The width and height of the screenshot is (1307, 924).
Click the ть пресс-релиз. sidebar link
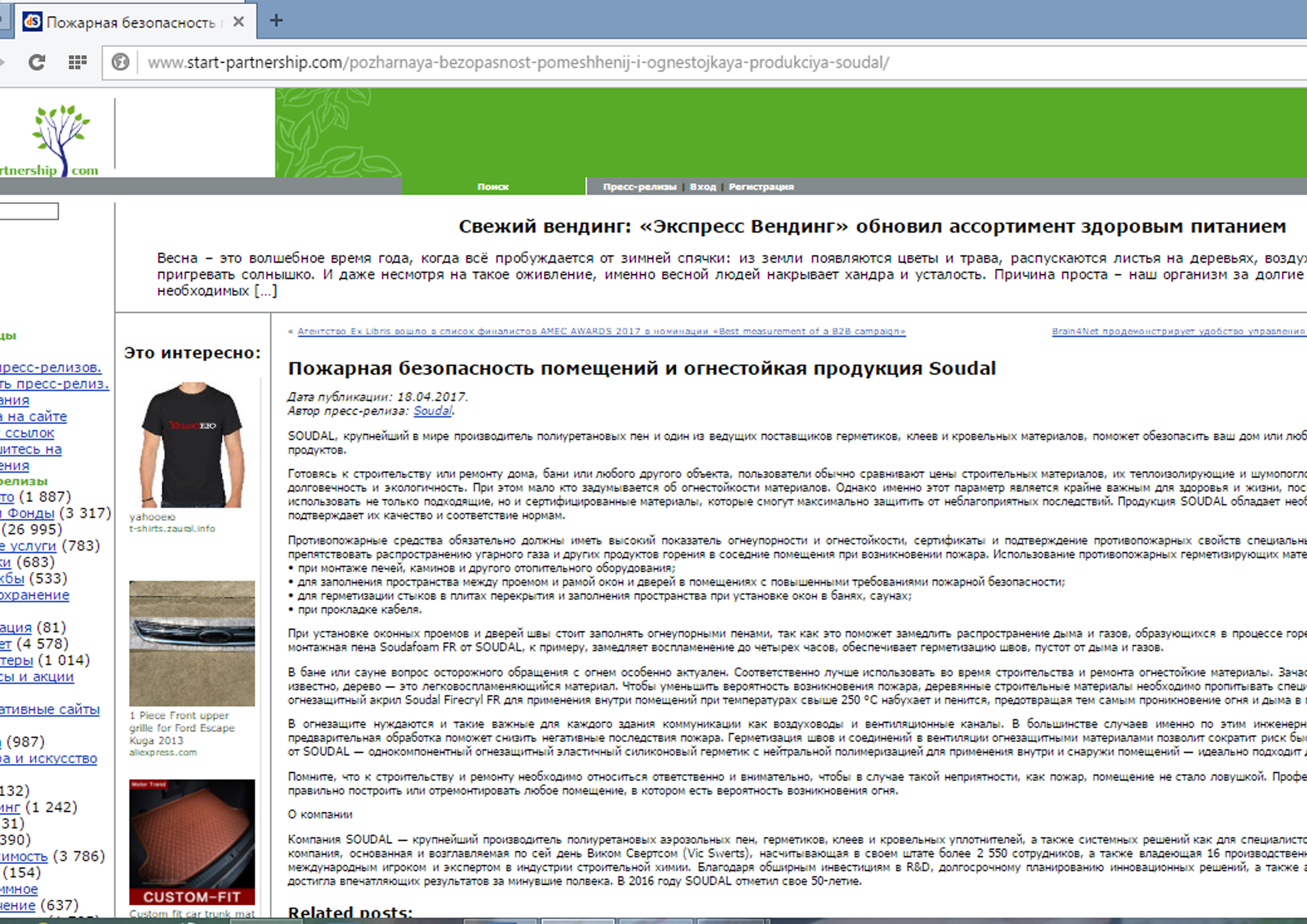point(55,384)
